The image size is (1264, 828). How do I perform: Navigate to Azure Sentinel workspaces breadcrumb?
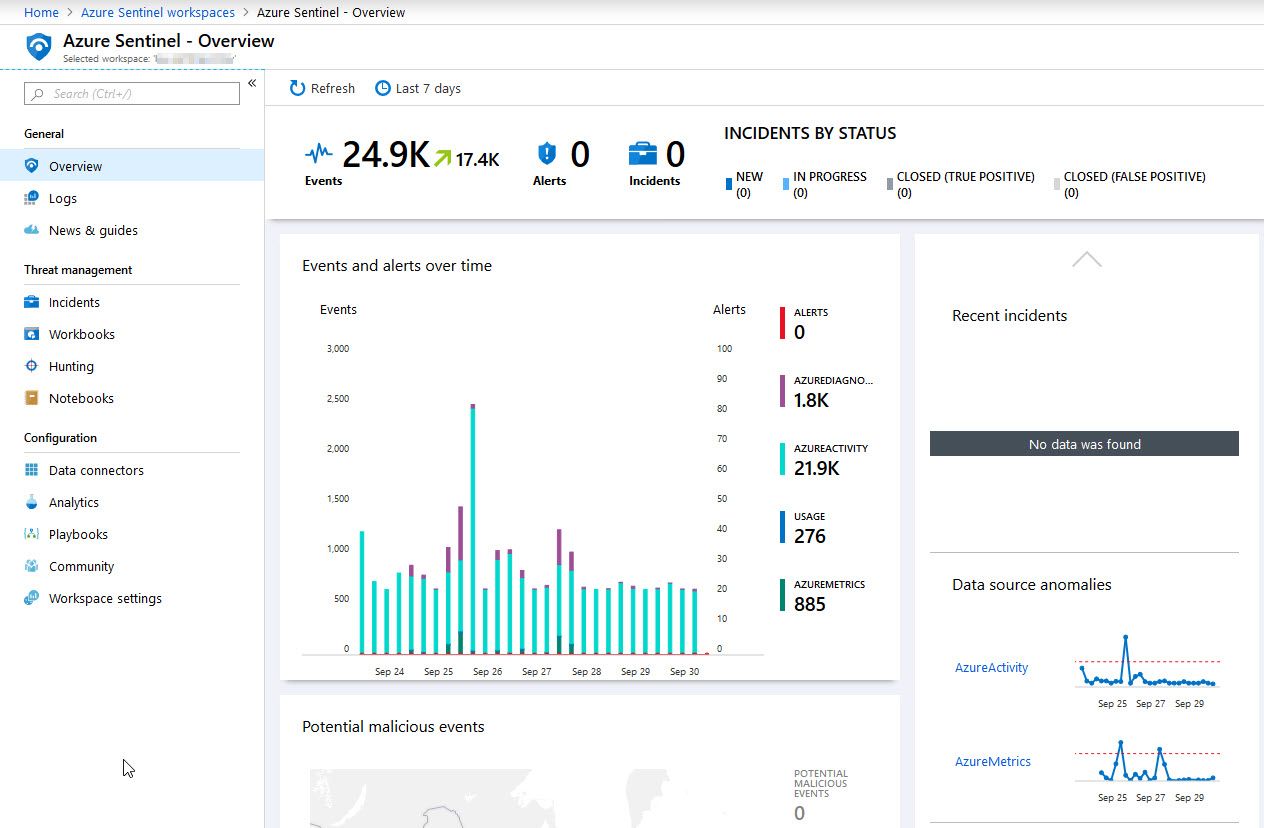[157, 12]
